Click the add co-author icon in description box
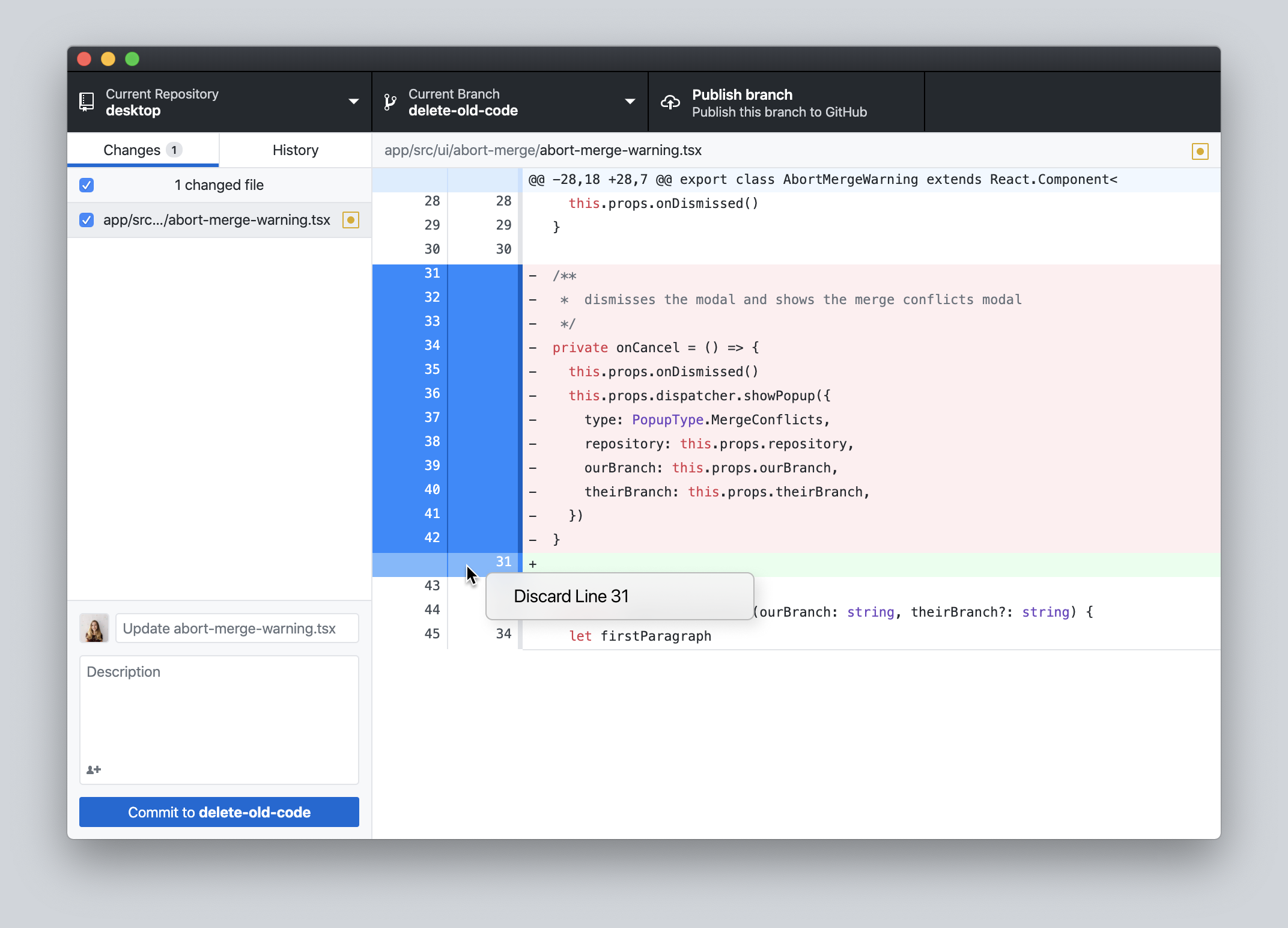The height and width of the screenshot is (928, 1288). pos(94,769)
